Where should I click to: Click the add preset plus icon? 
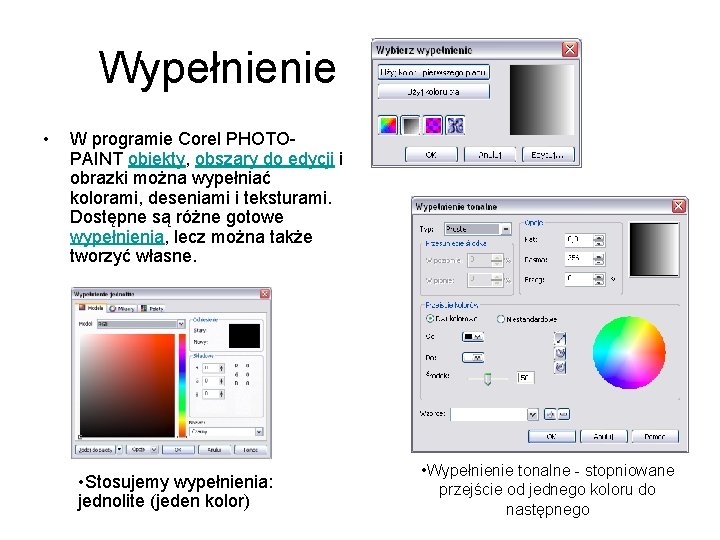pos(549,414)
